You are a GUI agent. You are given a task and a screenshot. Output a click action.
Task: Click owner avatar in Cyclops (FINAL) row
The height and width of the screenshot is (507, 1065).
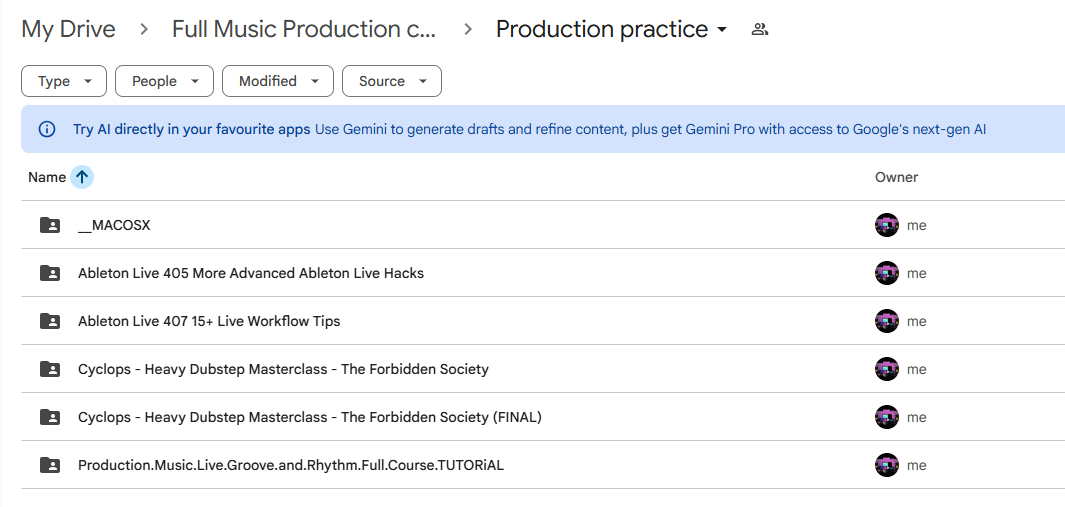point(886,417)
